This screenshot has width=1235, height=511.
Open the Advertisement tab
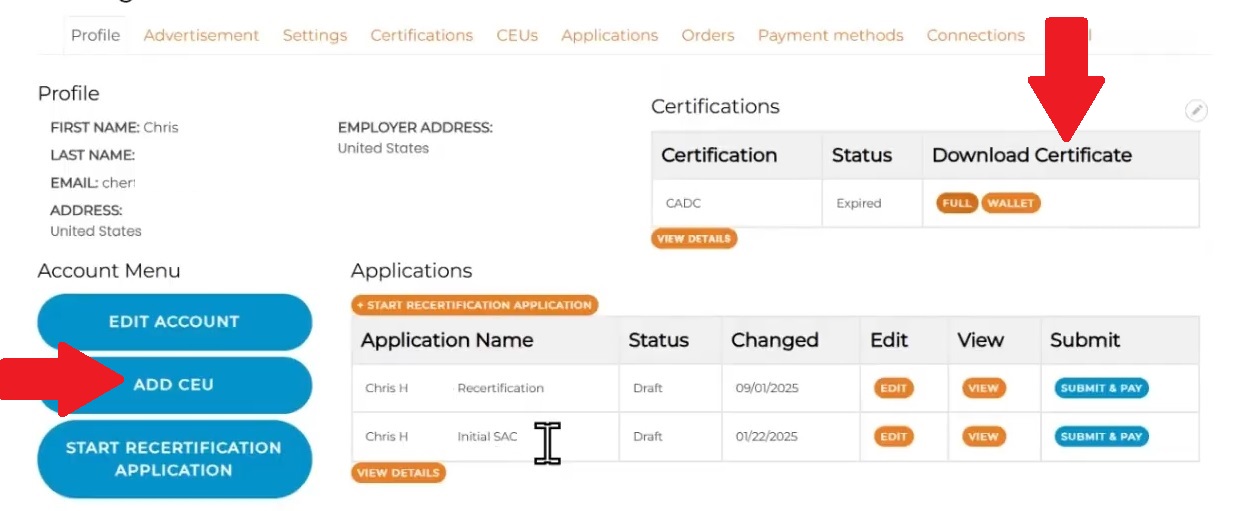click(201, 35)
